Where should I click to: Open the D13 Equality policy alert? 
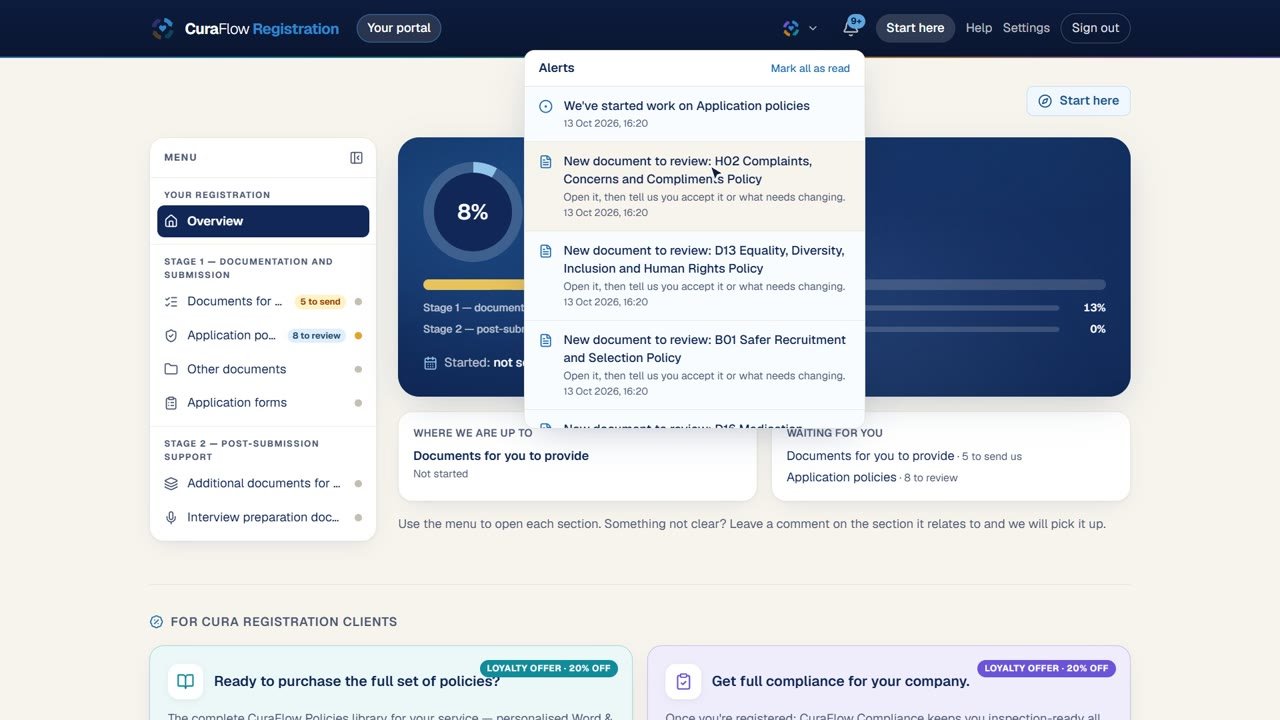(x=694, y=276)
